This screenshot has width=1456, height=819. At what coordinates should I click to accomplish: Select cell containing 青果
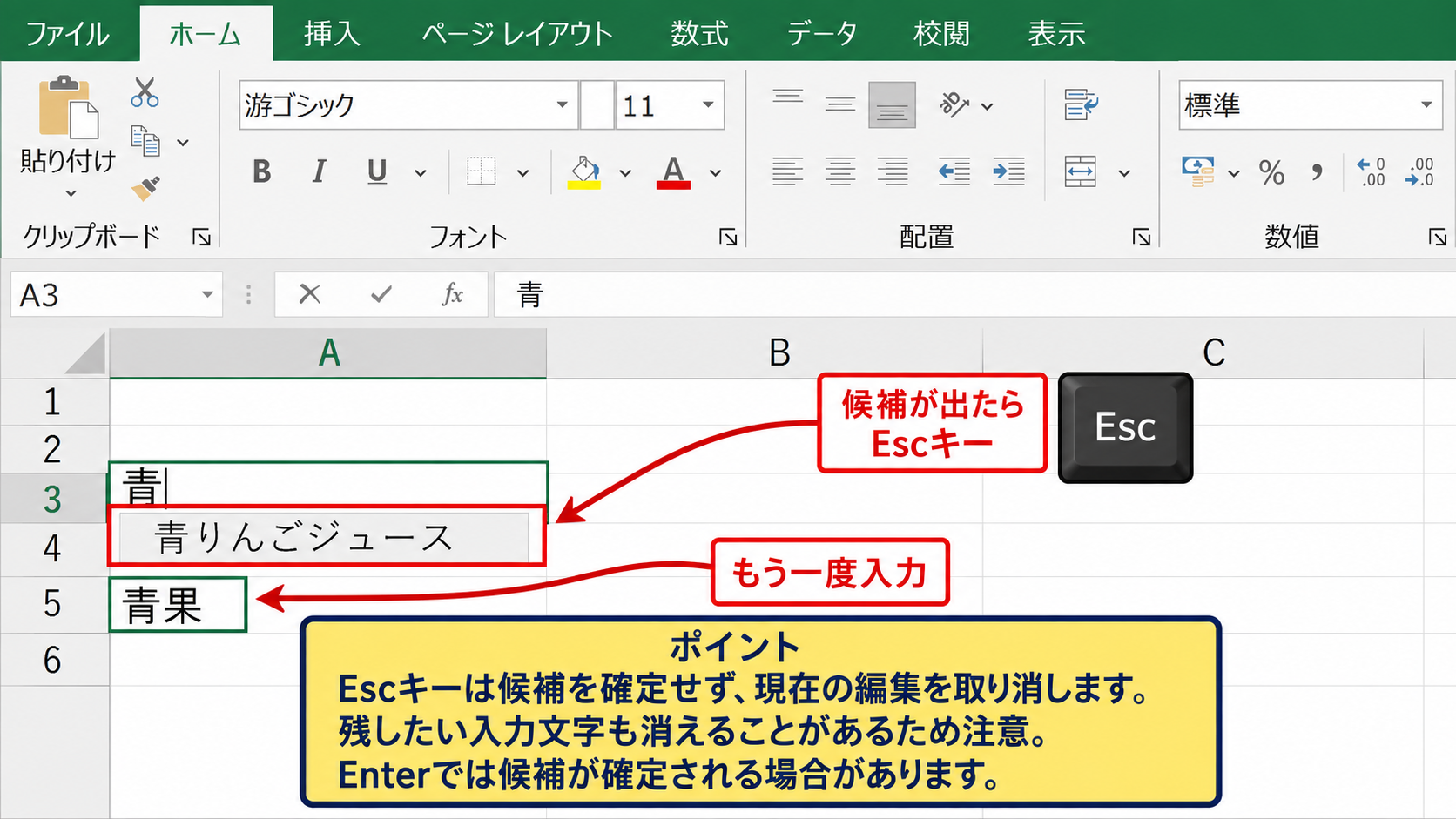(x=178, y=604)
